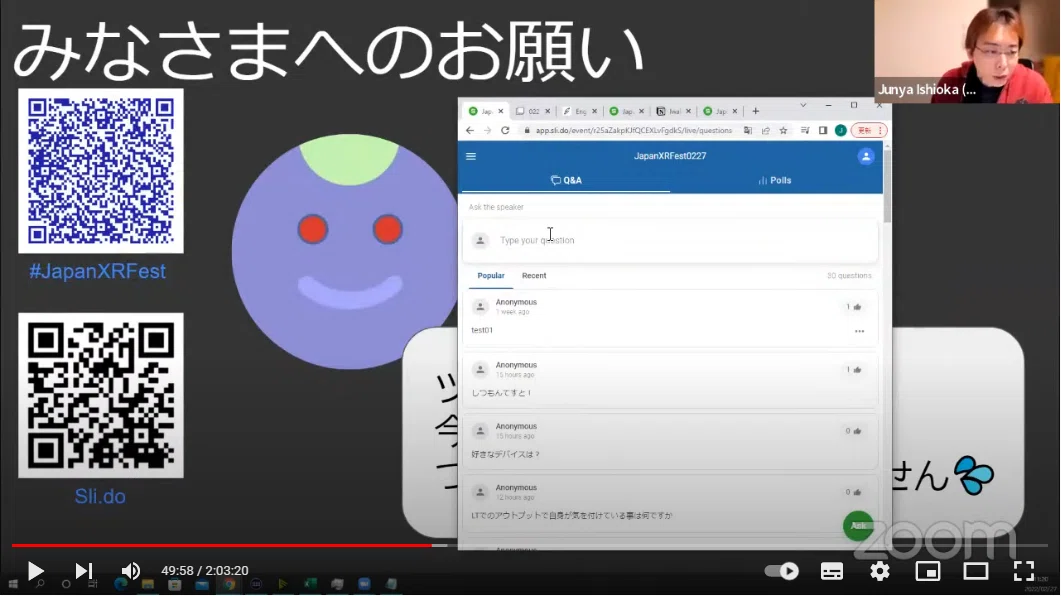Image resolution: width=1061 pixels, height=596 pixels.
Task: Enter fullscreen mode
Action: click(1024, 571)
